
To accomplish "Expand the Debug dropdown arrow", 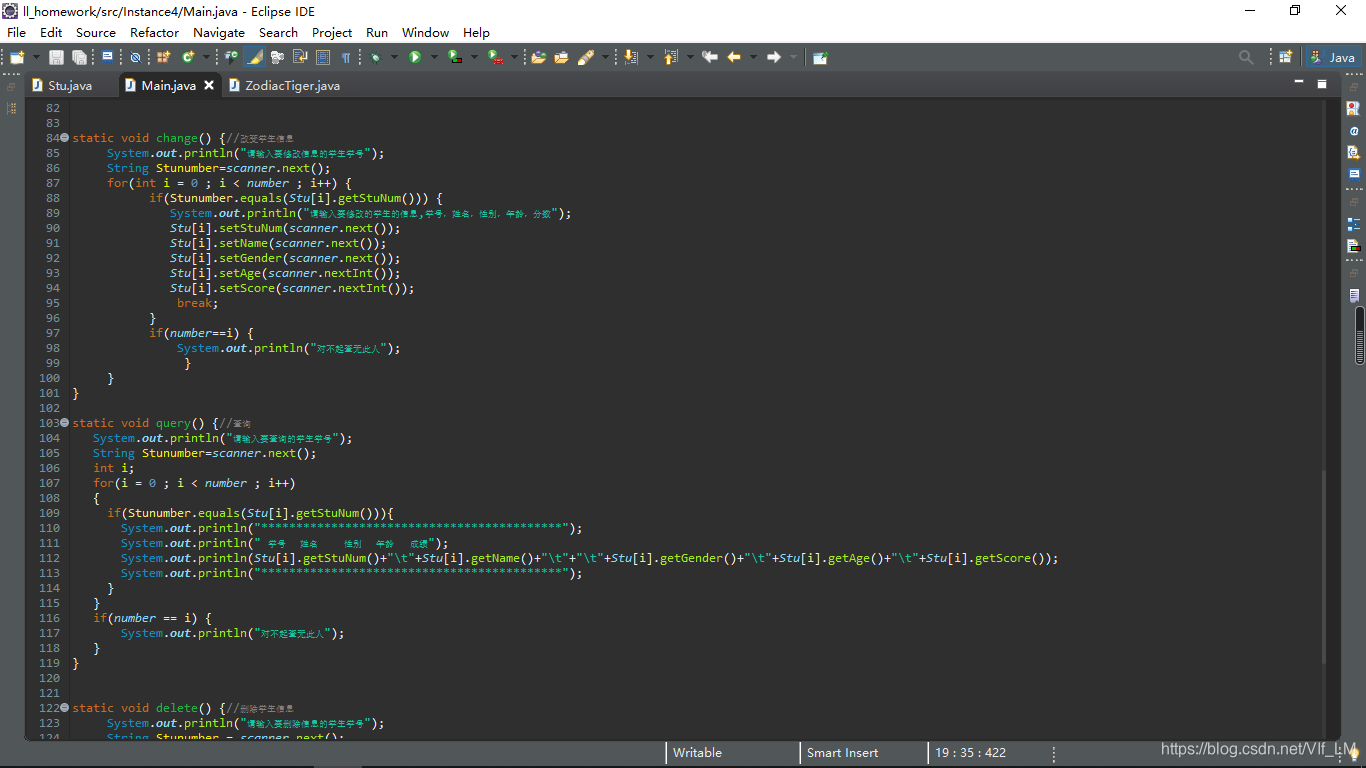I will (394, 57).
